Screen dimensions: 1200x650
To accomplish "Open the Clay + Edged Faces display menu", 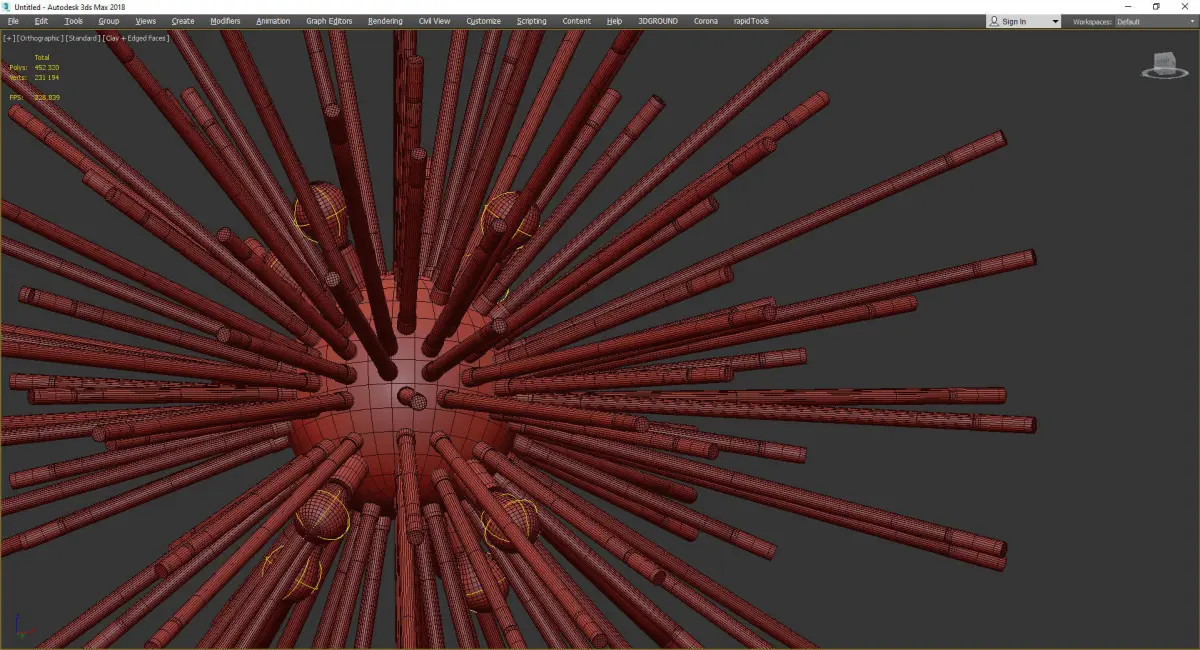I will click(x=136, y=38).
